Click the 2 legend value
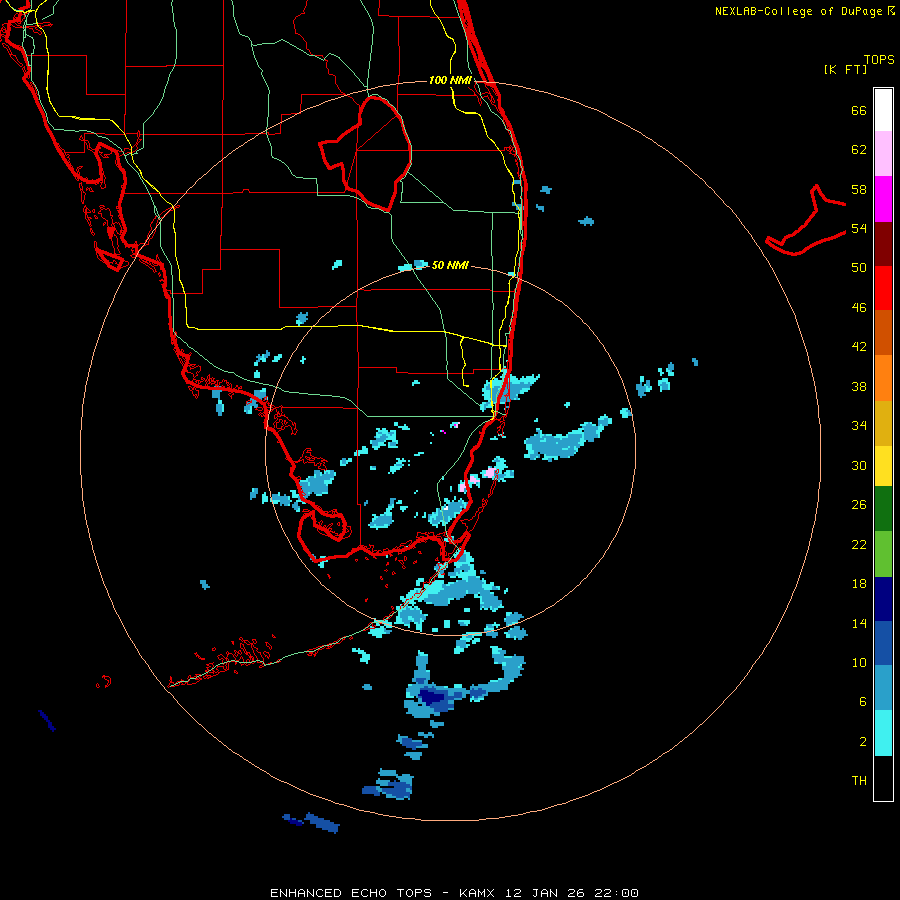Screen dimensions: 900x900 863,742
